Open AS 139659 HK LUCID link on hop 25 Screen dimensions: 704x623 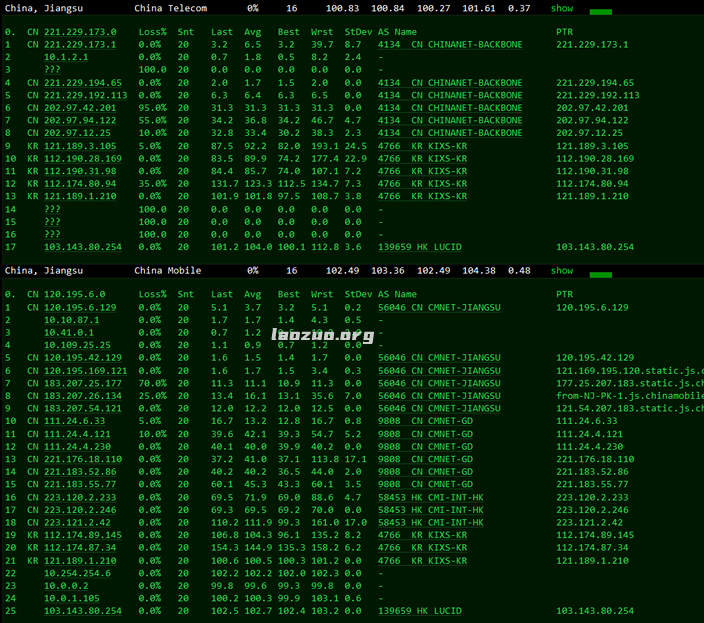point(420,610)
